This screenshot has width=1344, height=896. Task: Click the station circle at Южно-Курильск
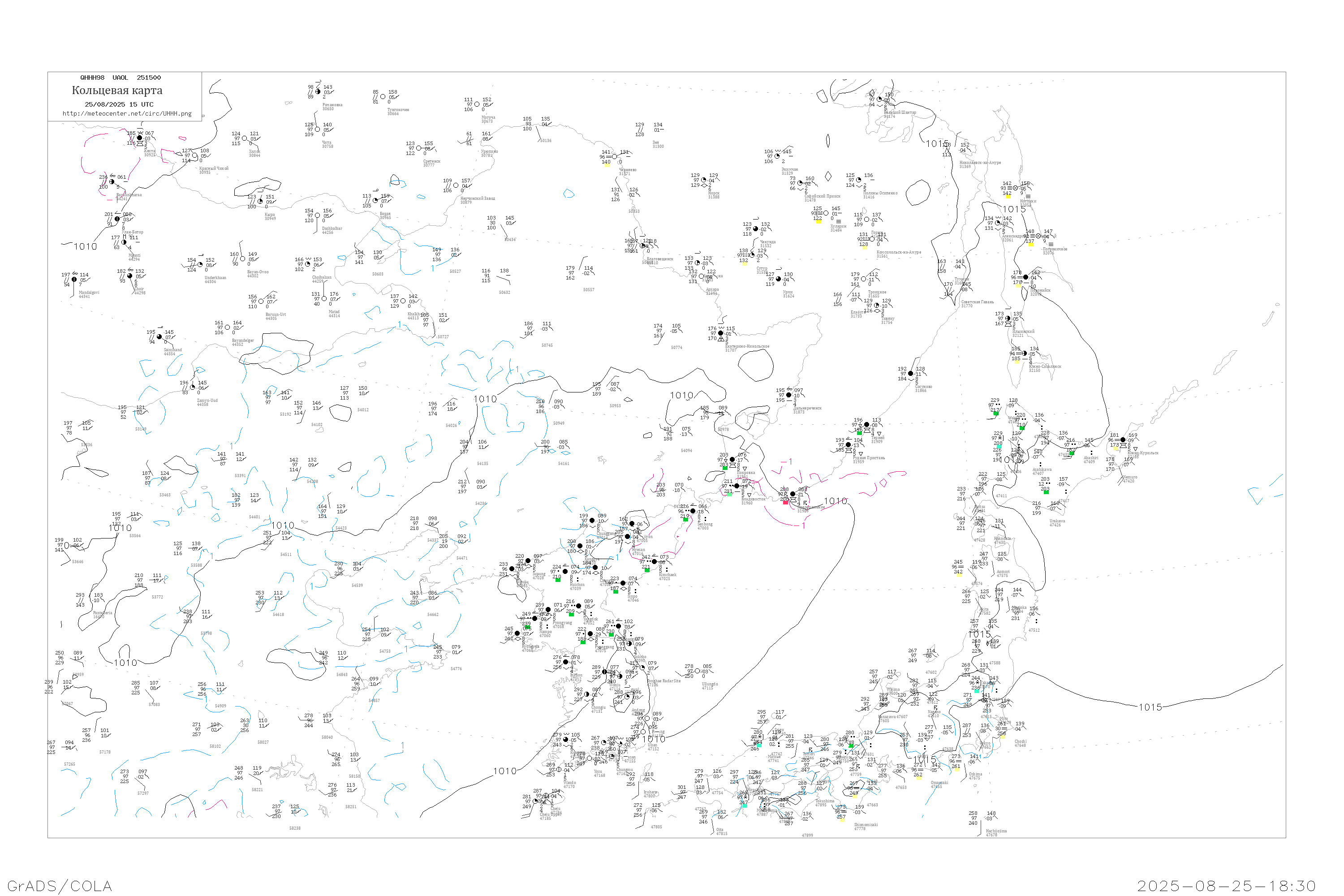click(1123, 440)
